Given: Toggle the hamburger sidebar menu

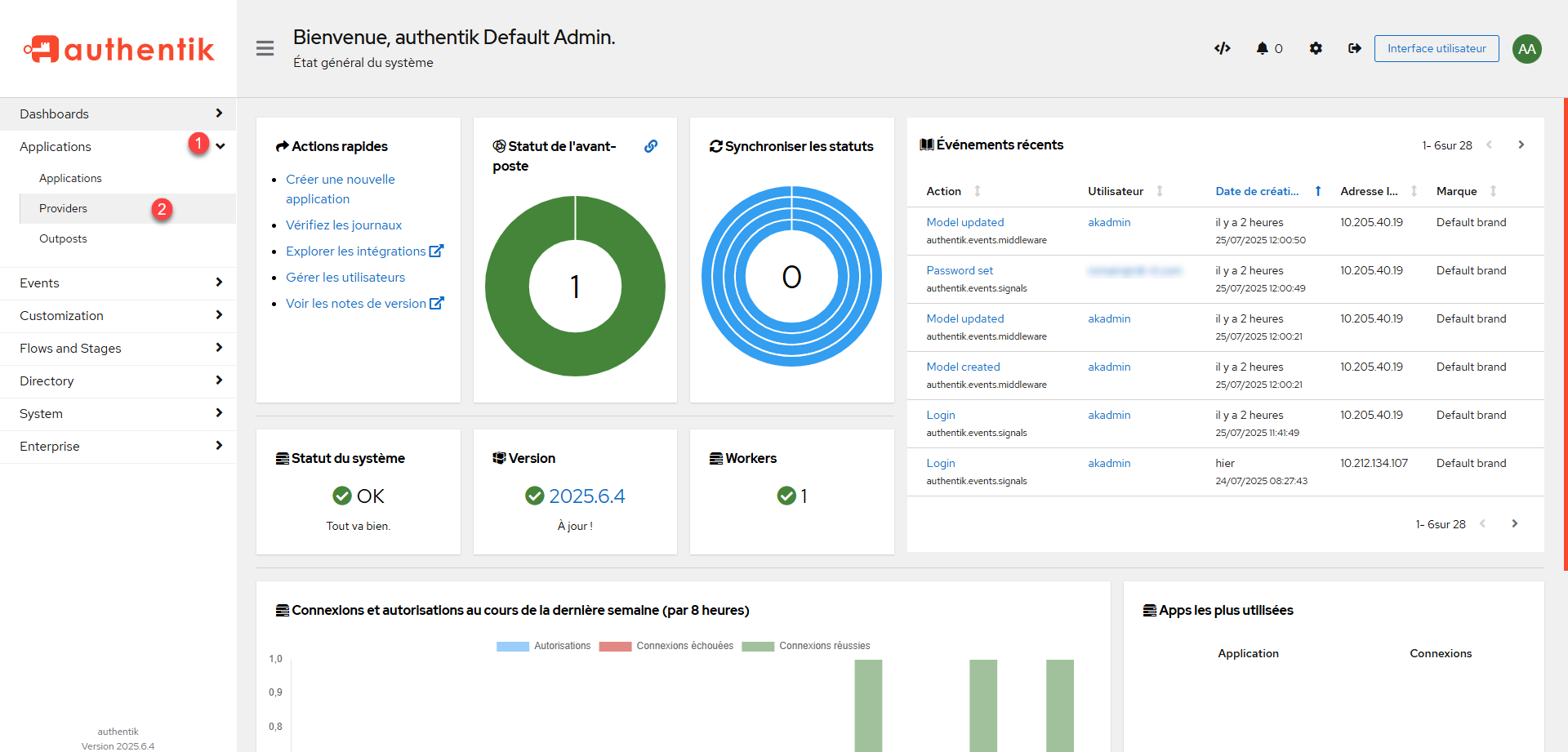Looking at the screenshot, I should pos(265,48).
